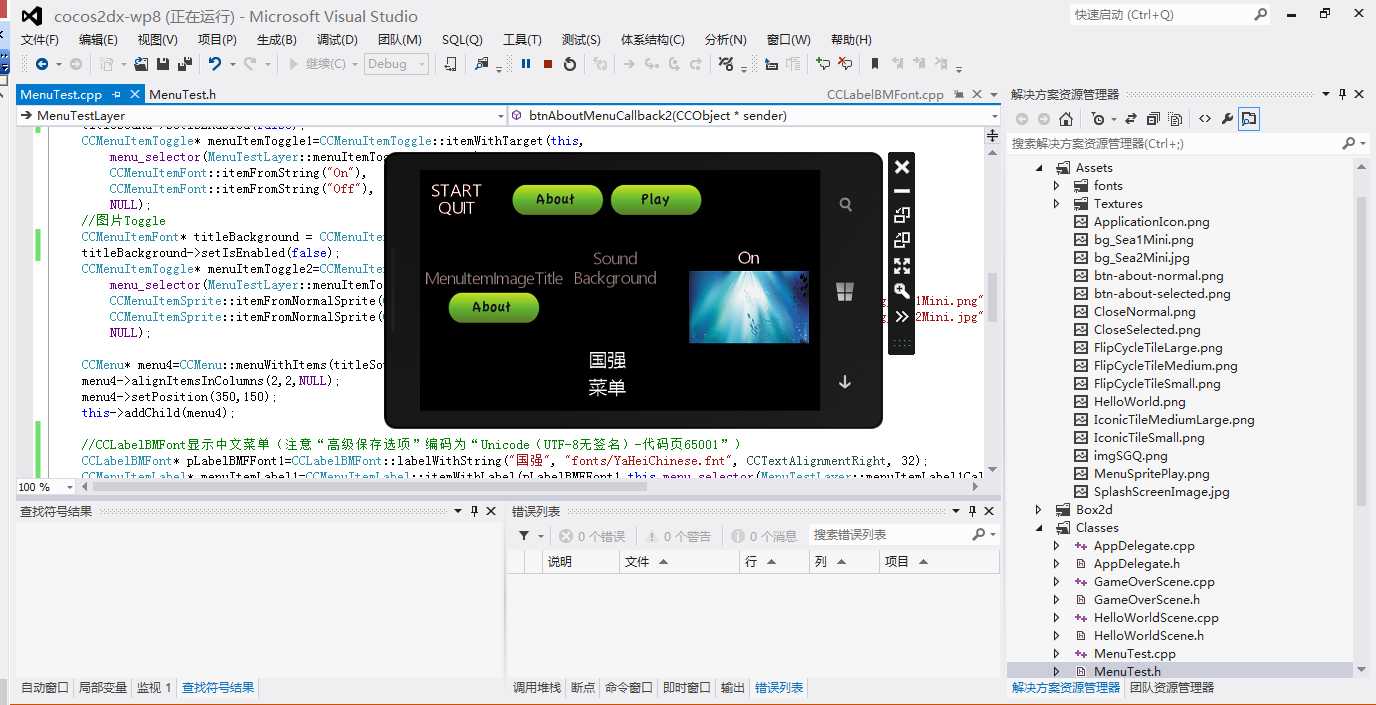Collapse the Assets folder node

click(1039, 168)
